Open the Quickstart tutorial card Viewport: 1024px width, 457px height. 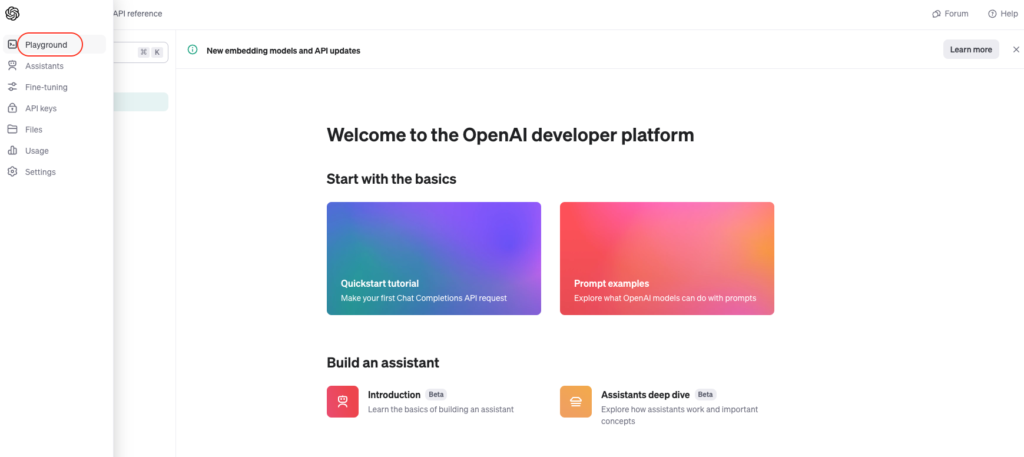[x=433, y=258]
